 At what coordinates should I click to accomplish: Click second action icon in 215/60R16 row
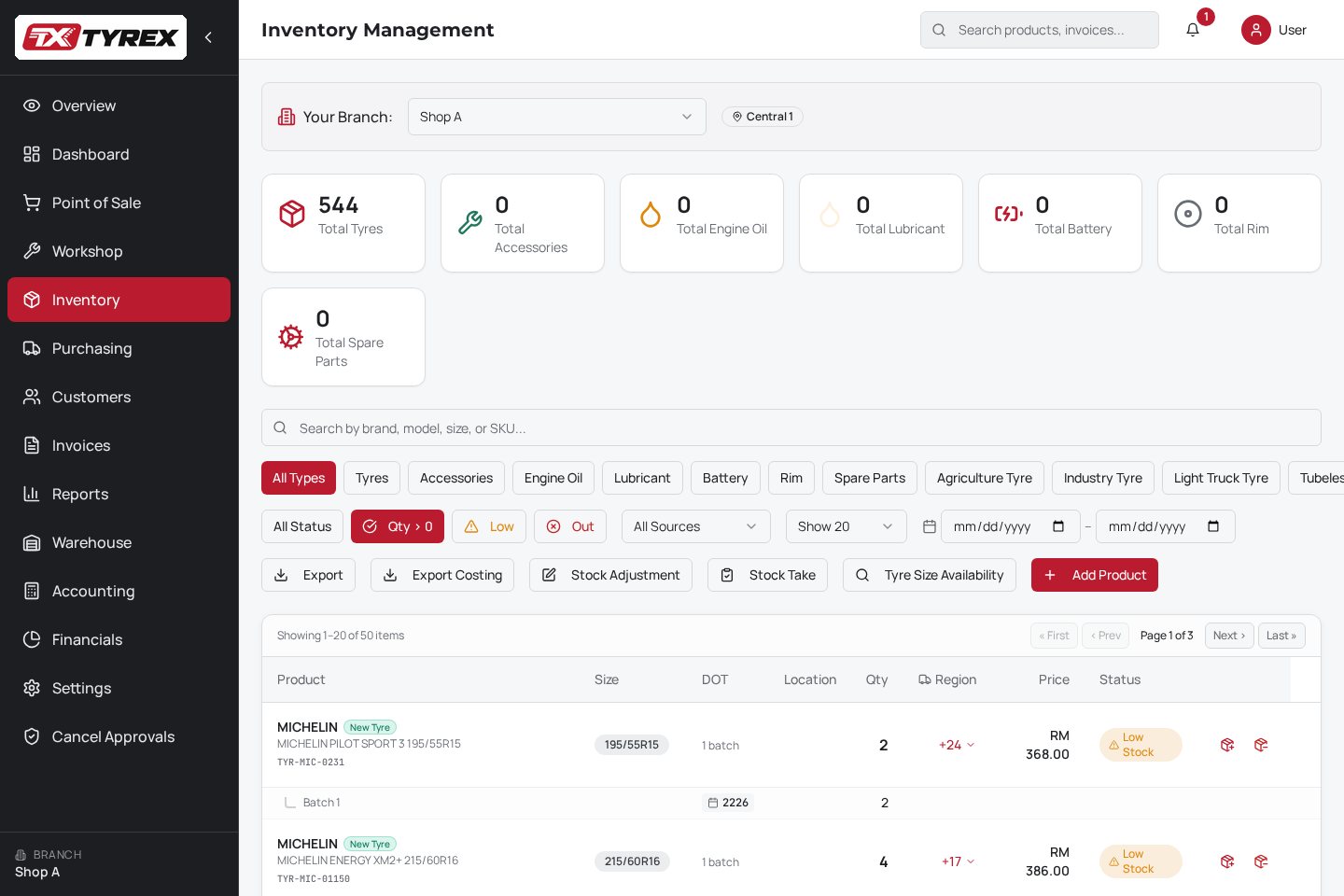point(1261,861)
